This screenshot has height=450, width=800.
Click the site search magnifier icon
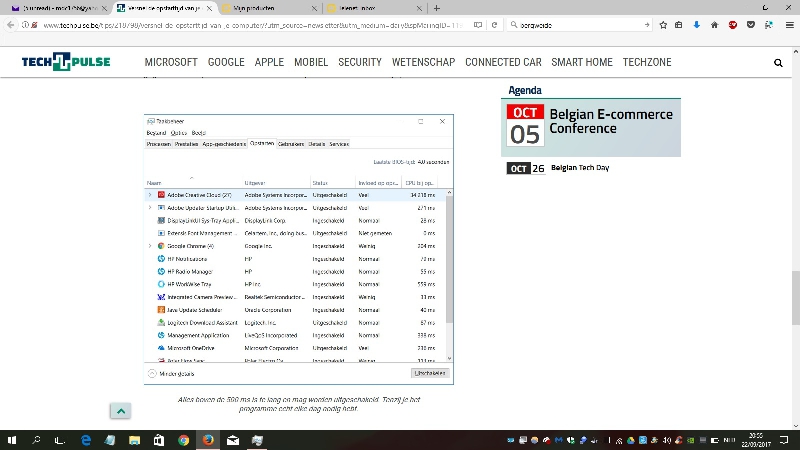(778, 62)
